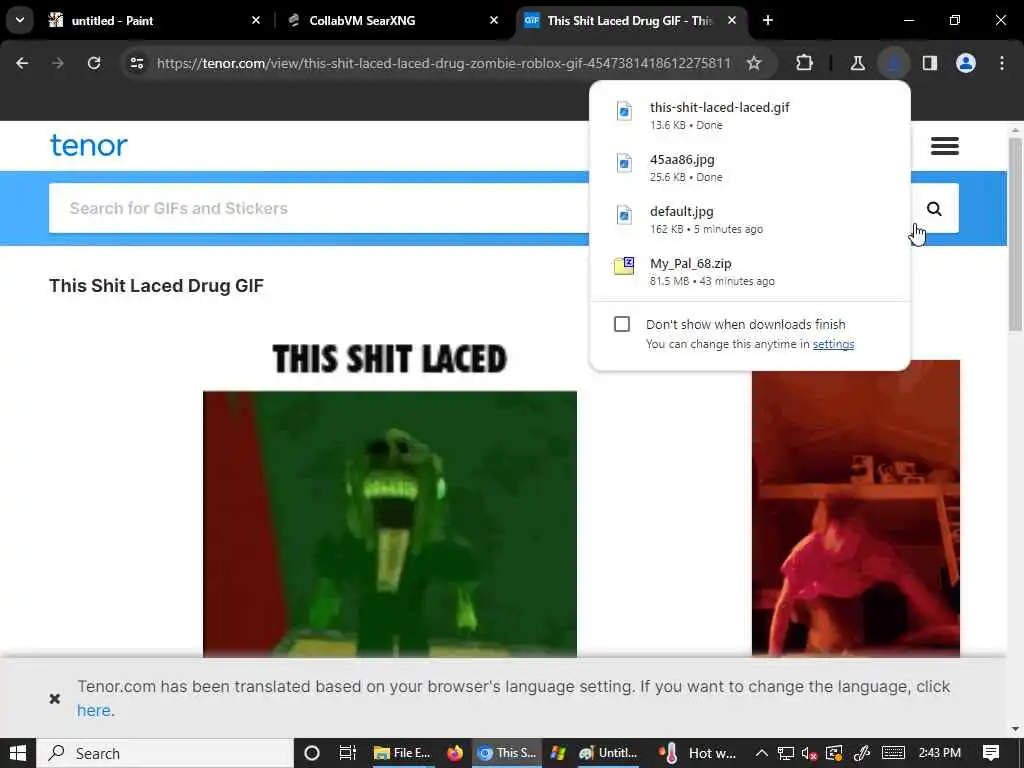Open this-shit-laced-laced.gif download
The image size is (1024, 768).
pos(750,116)
